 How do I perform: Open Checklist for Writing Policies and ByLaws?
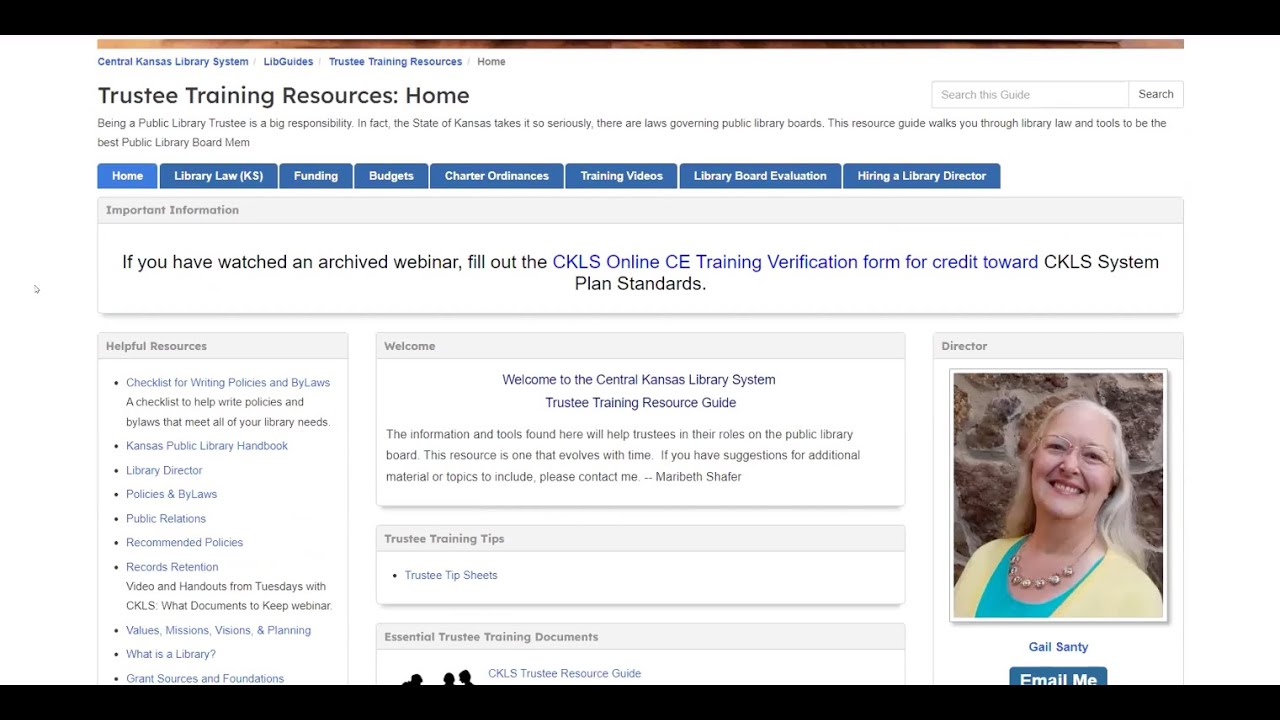click(228, 383)
